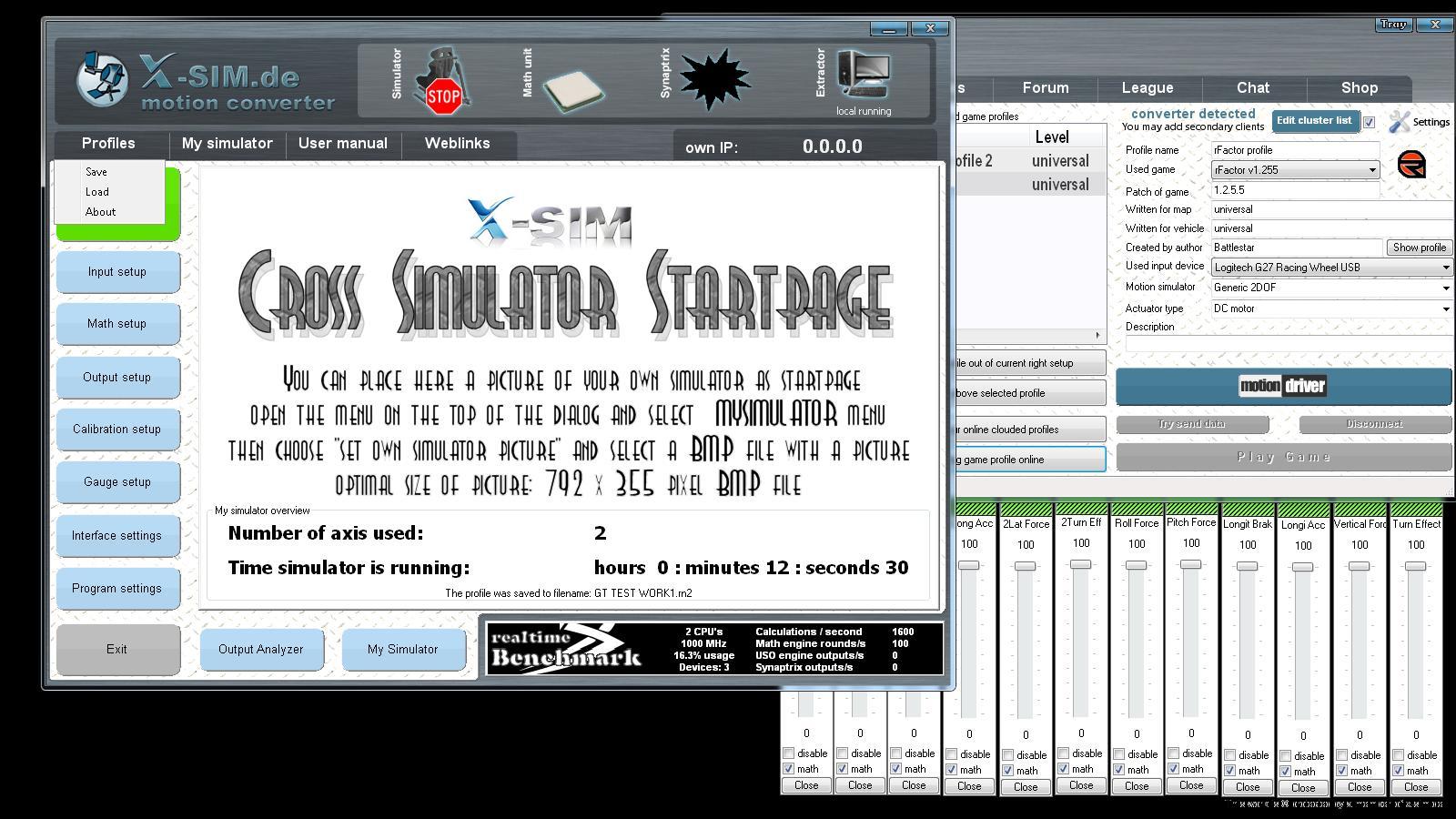The width and height of the screenshot is (1456, 819).
Task: Click the Play Game button
Action: (1284, 457)
